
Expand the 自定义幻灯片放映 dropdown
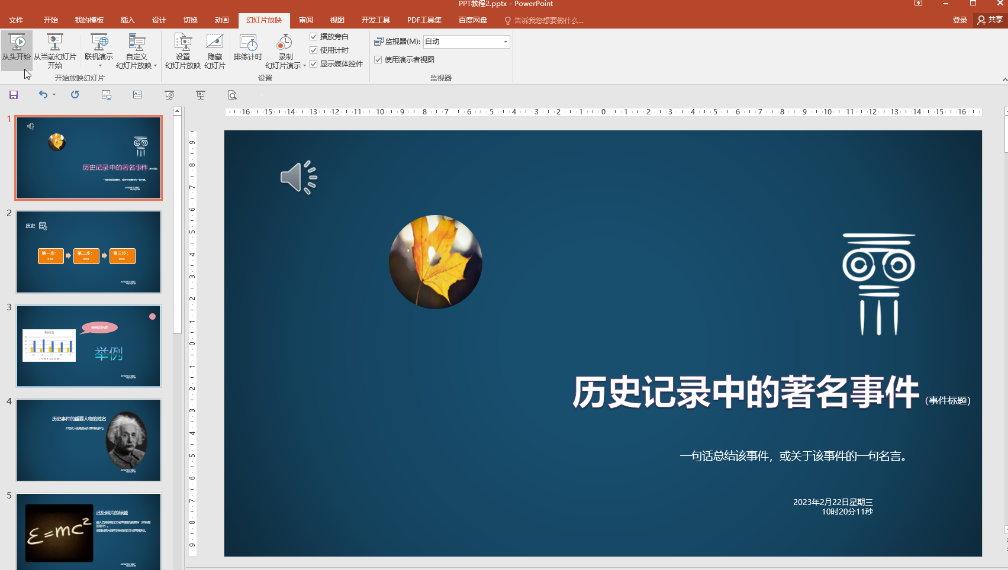[x=155, y=66]
